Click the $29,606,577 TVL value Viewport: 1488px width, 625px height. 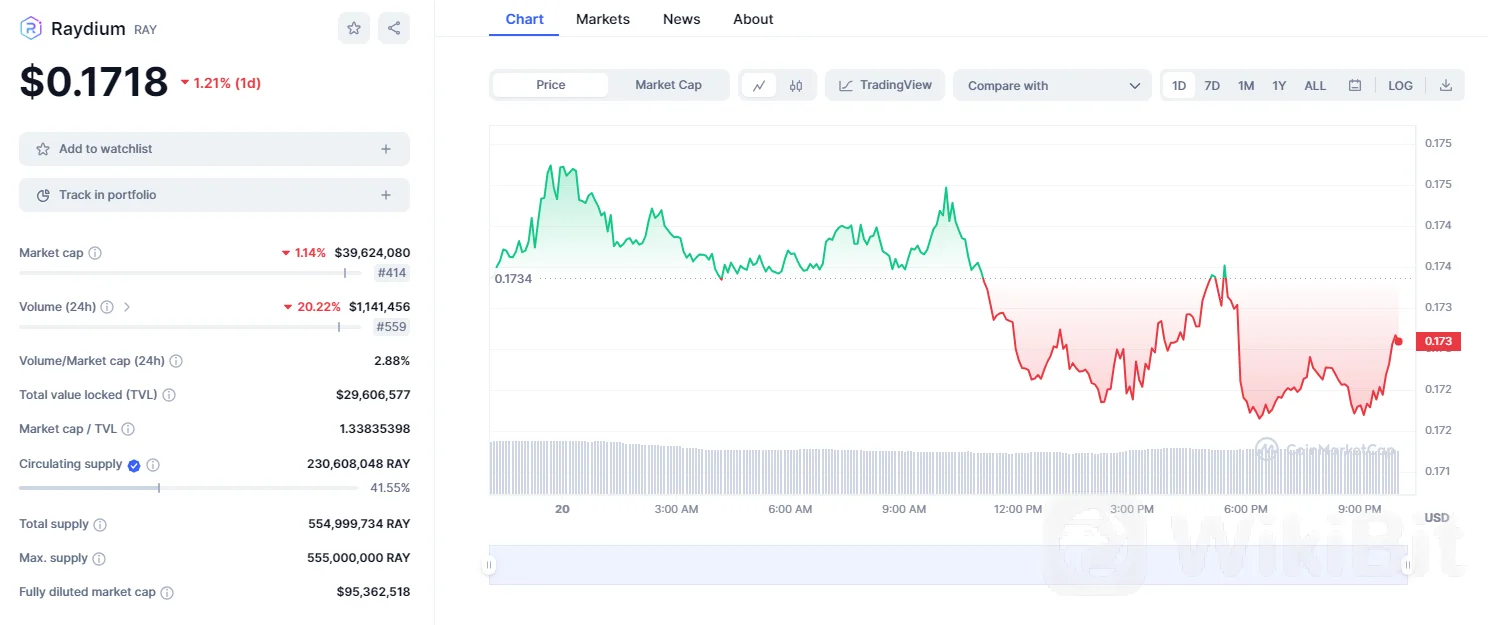coord(373,395)
